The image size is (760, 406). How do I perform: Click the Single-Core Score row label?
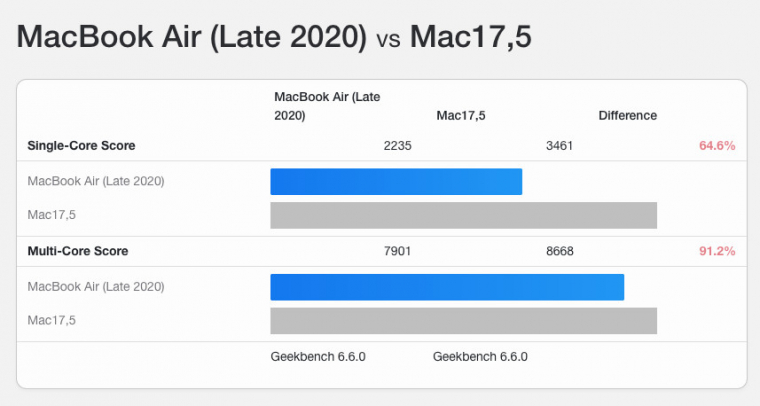click(81, 146)
